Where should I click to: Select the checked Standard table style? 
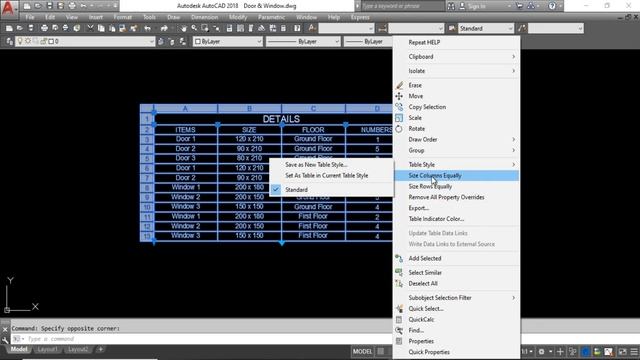tap(331, 190)
